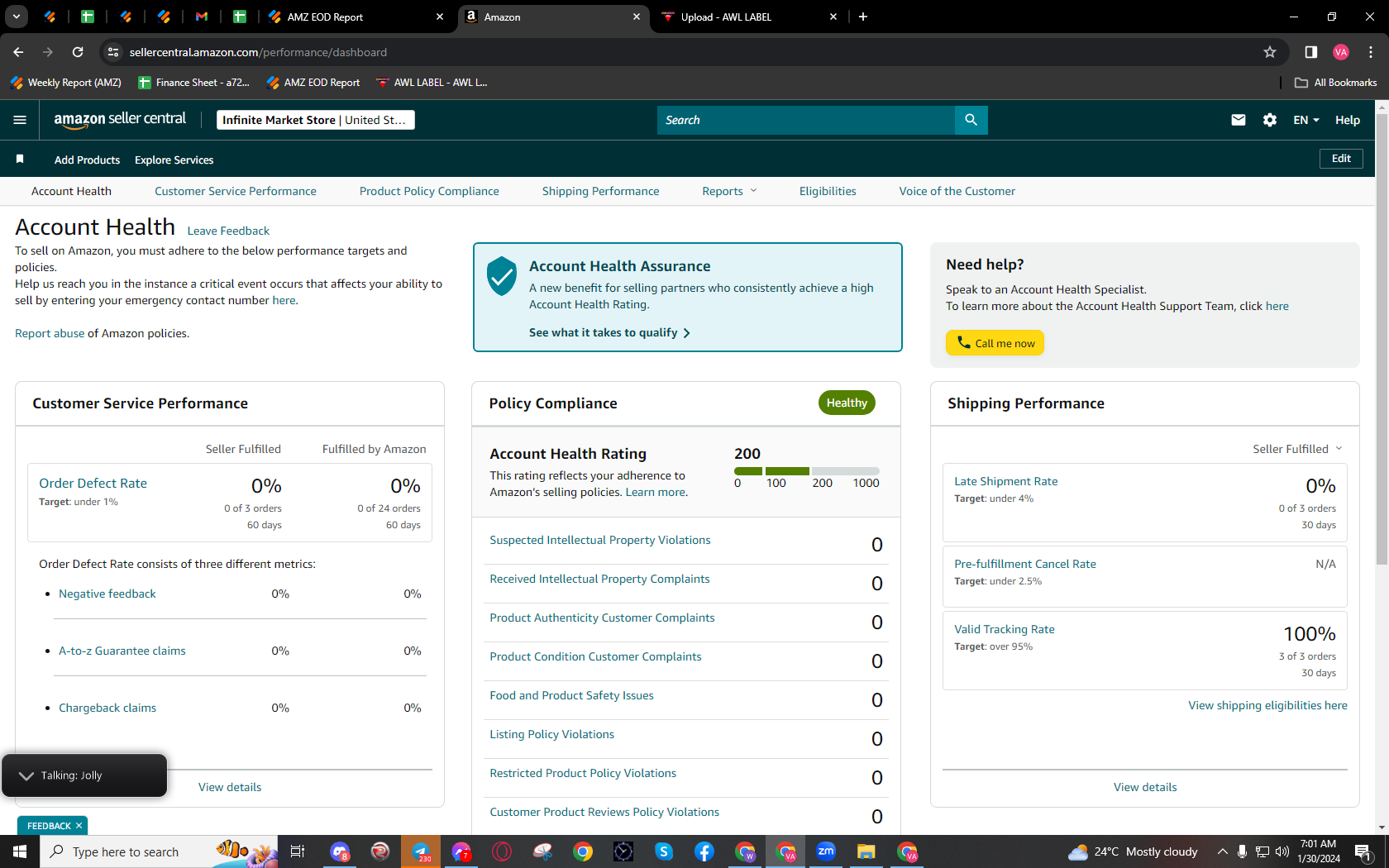Open the Seller Central hamburger menu
The image size is (1389, 868).
click(20, 120)
